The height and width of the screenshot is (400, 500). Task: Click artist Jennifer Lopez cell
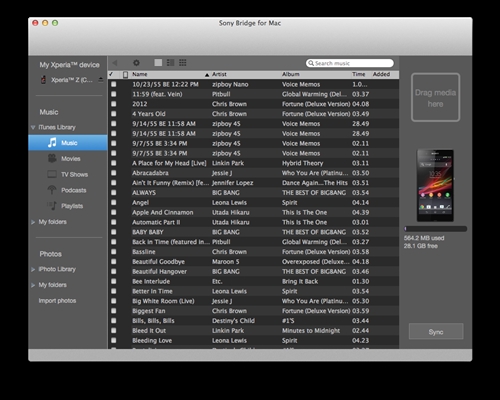click(233, 183)
